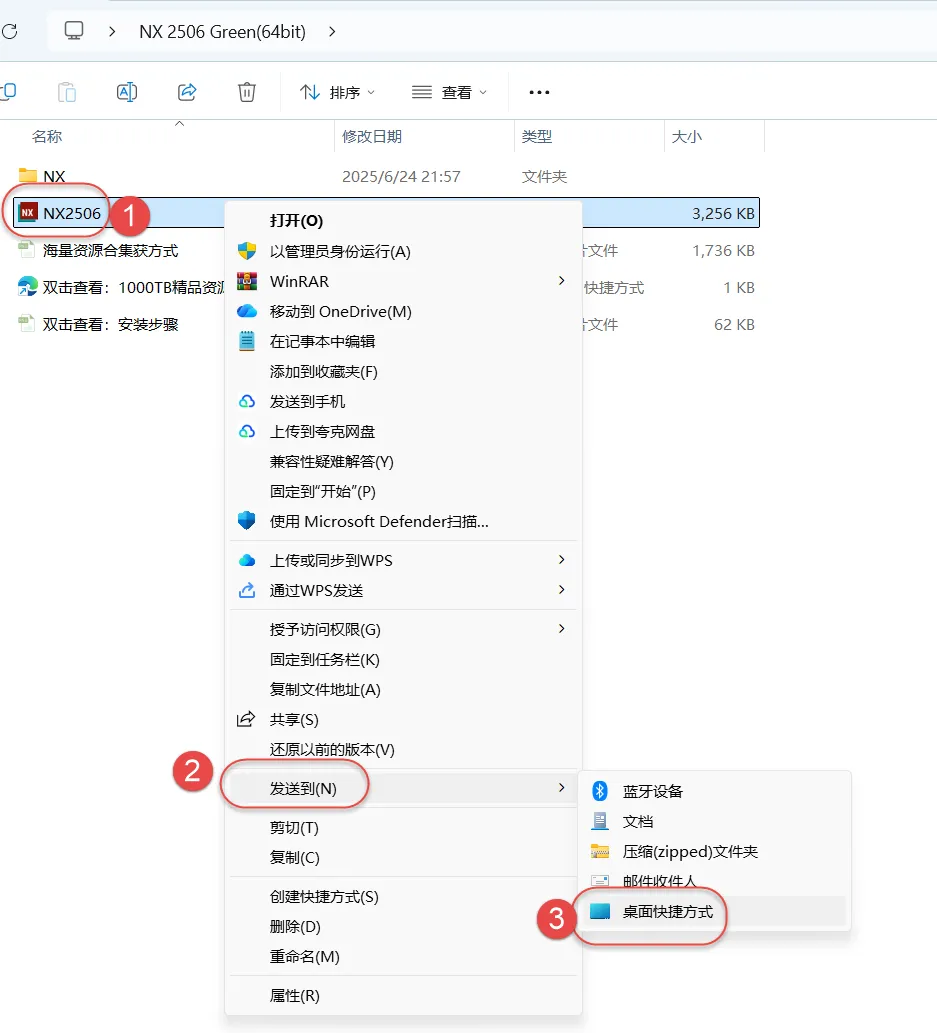This screenshot has width=937, height=1033.
Task: Click the rename toolbar icon
Action: coord(127,92)
